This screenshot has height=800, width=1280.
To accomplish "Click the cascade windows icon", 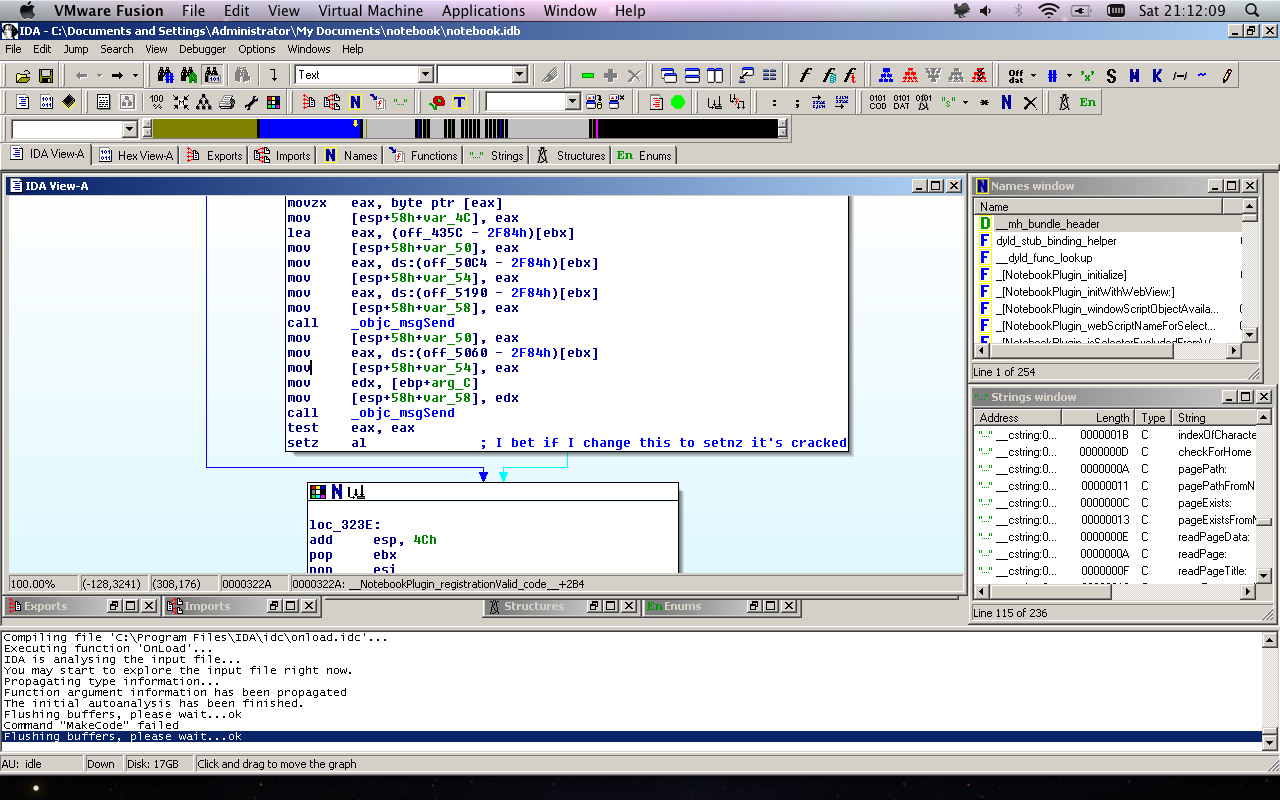I will coord(668,75).
